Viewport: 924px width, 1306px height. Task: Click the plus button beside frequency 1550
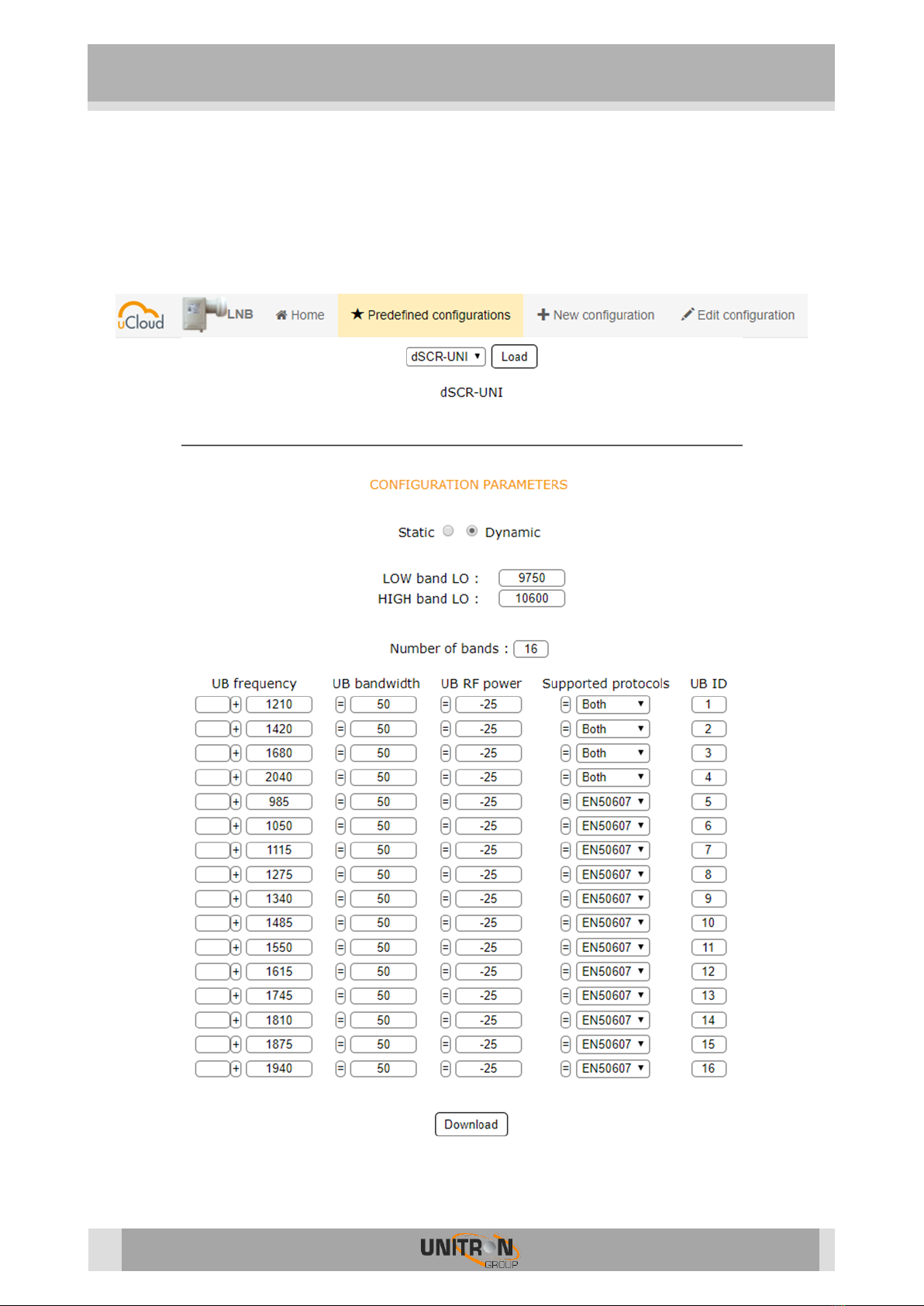click(x=236, y=948)
